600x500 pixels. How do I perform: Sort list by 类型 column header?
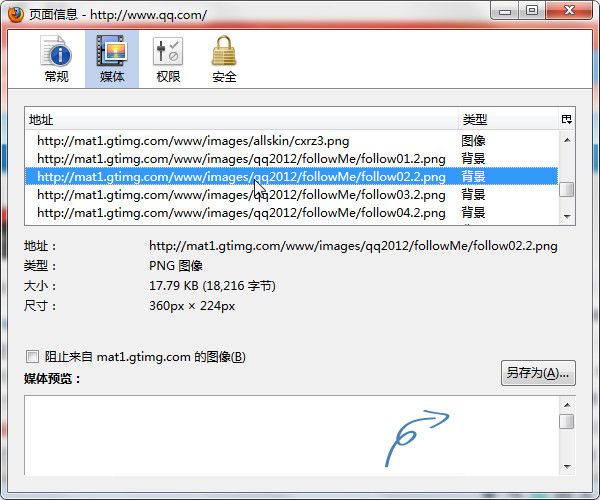(x=508, y=119)
